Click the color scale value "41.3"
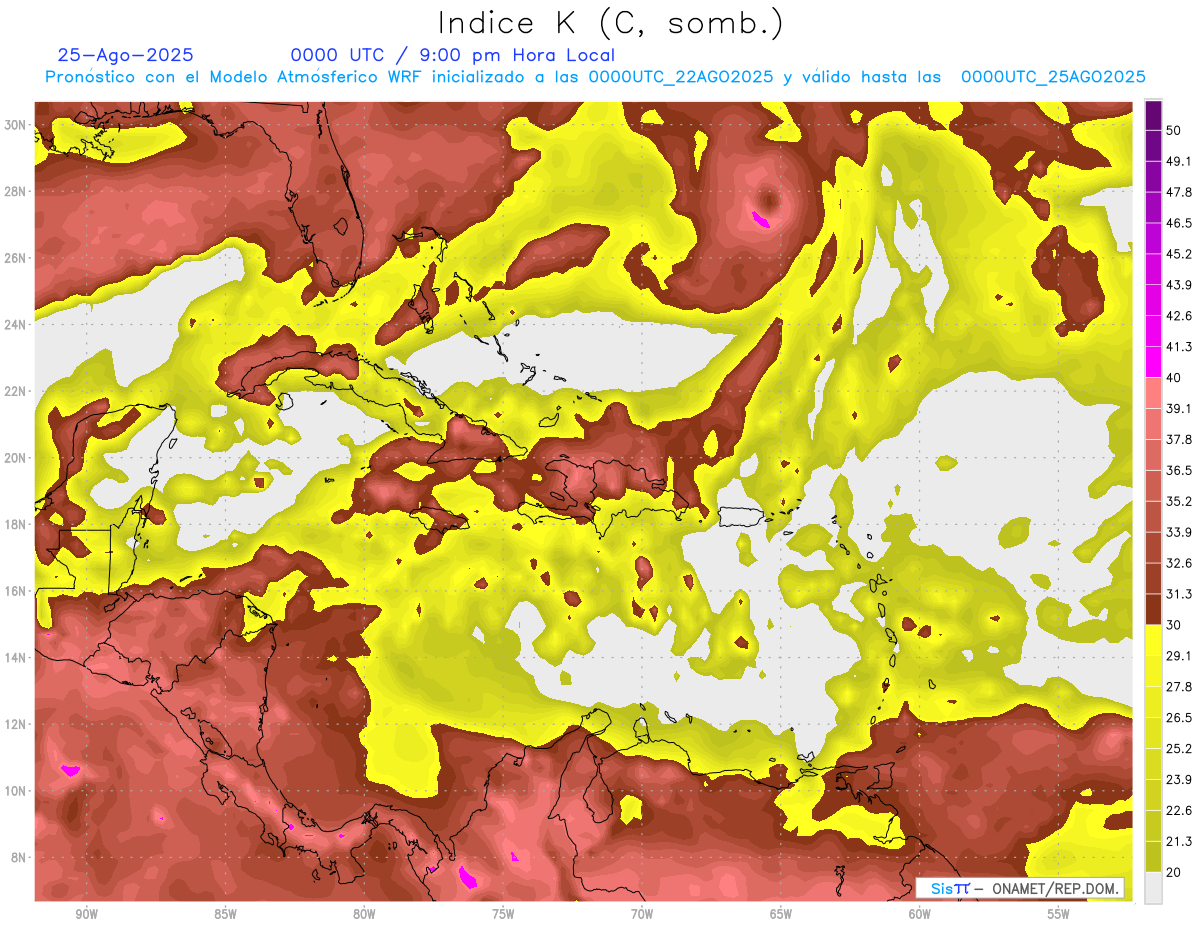 point(1179,347)
